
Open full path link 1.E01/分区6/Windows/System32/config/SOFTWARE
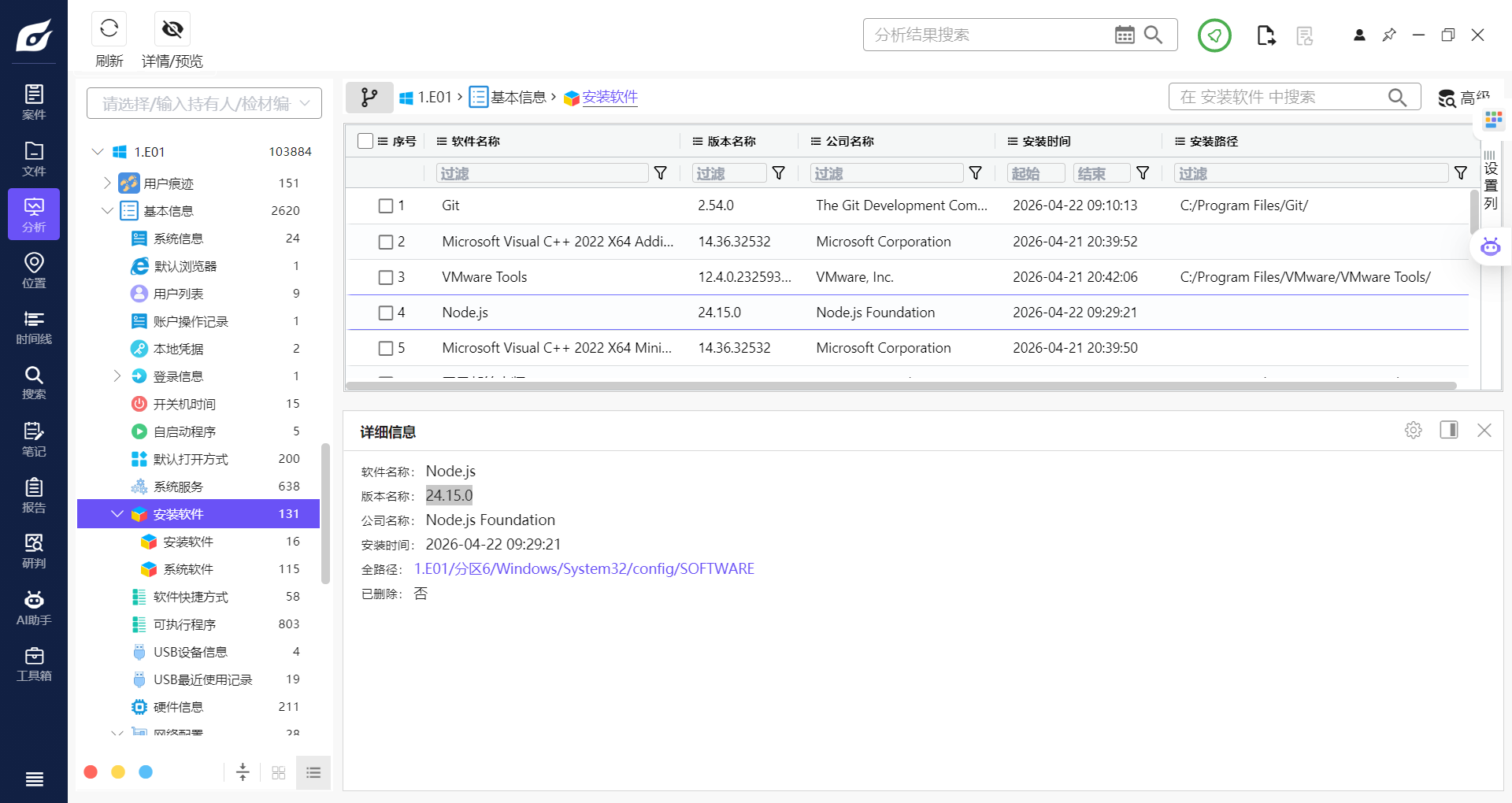[x=584, y=568]
